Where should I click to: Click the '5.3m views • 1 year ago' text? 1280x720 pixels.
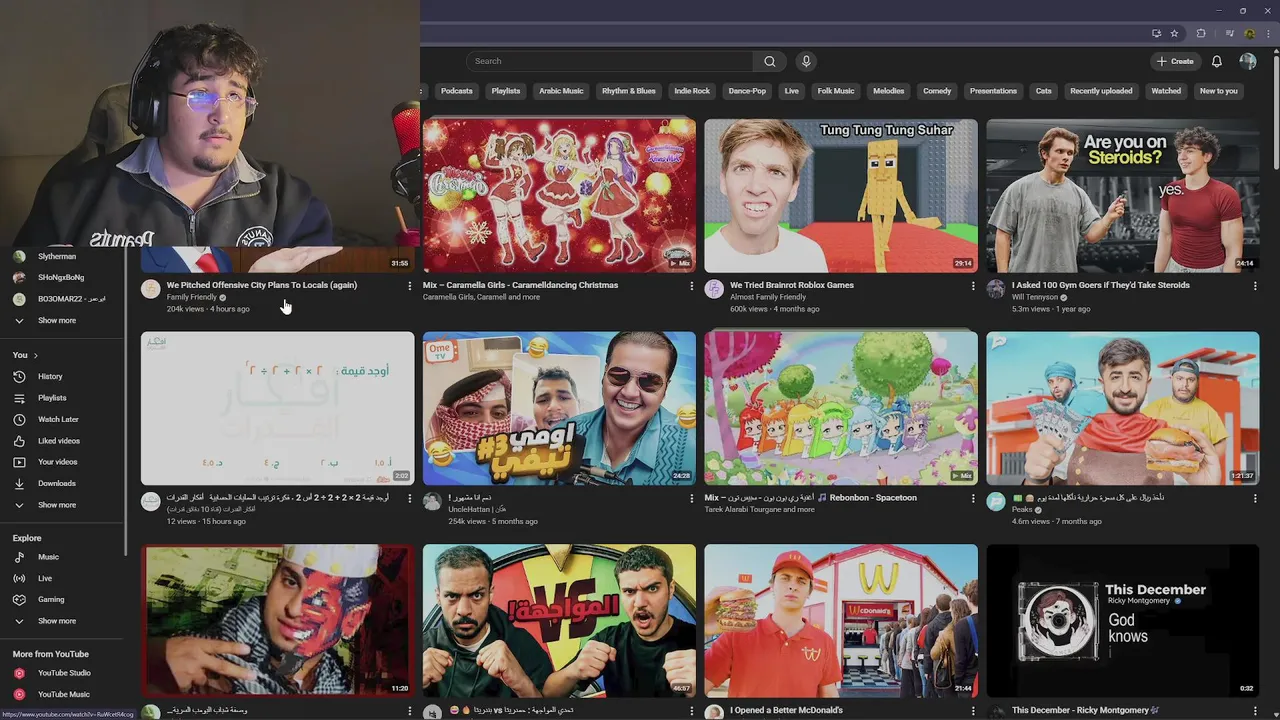1052,309
